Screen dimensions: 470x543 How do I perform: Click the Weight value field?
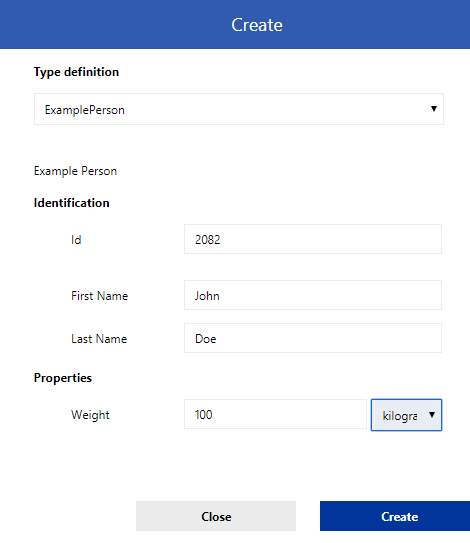point(275,414)
